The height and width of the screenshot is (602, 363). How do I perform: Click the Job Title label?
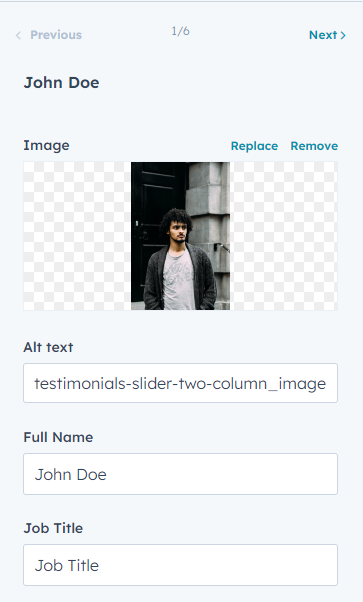point(53,528)
